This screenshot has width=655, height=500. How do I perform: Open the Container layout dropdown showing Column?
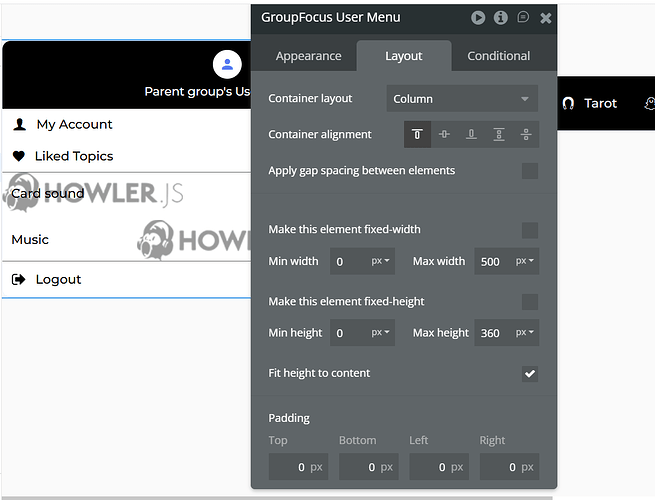[462, 99]
